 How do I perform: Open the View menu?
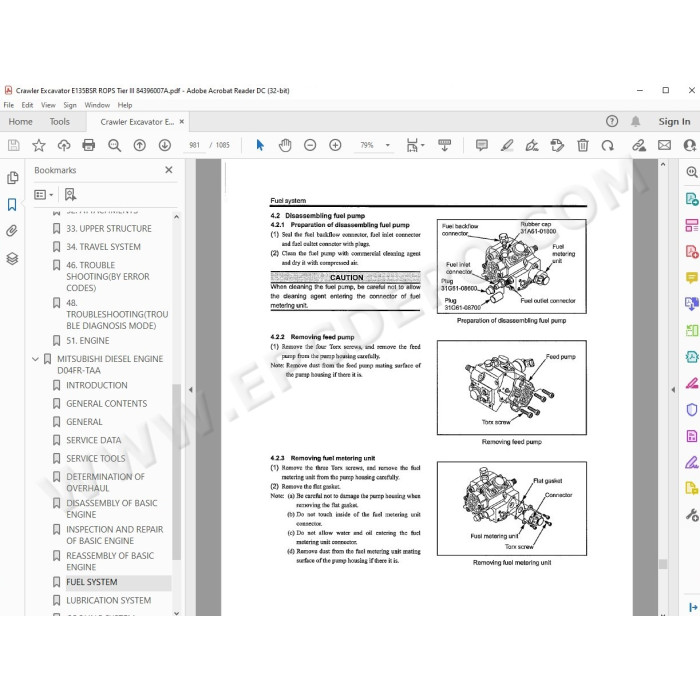[48, 105]
